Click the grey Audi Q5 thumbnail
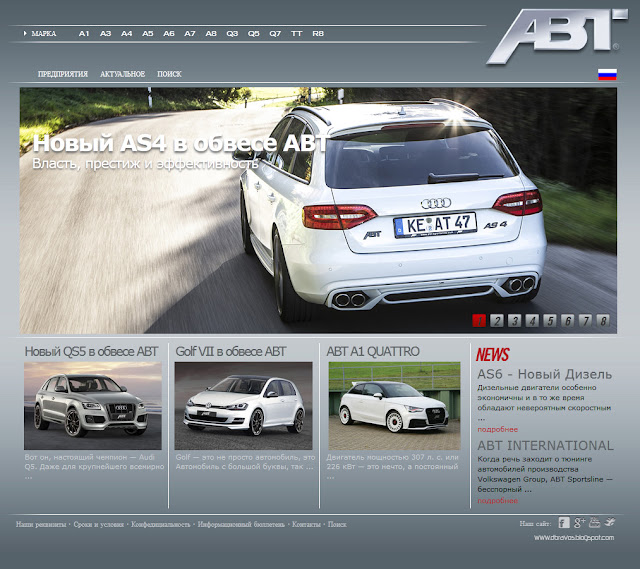The height and width of the screenshot is (569, 640). click(93, 406)
